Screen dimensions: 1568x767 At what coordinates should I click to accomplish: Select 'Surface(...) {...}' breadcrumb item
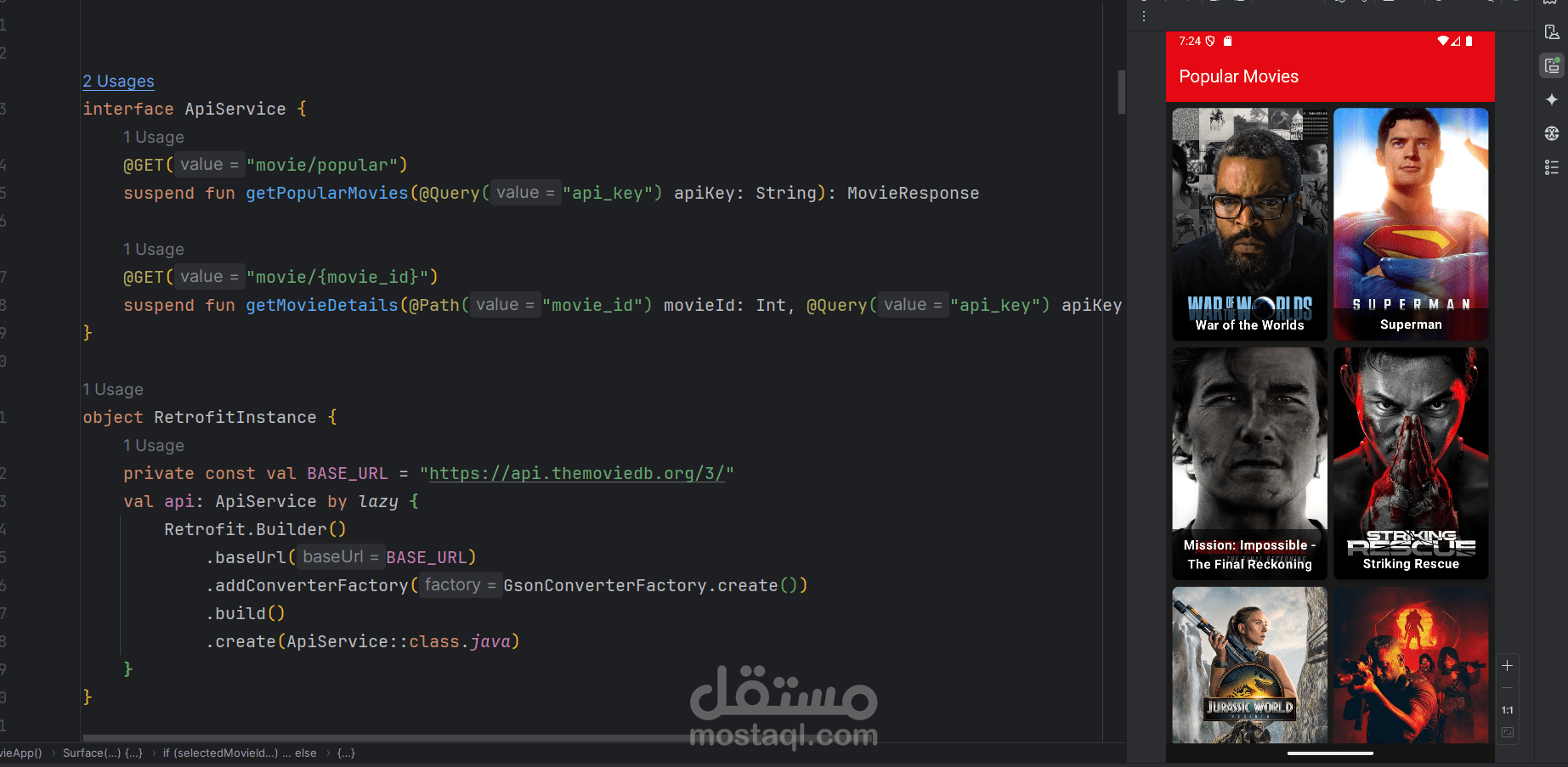[103, 753]
